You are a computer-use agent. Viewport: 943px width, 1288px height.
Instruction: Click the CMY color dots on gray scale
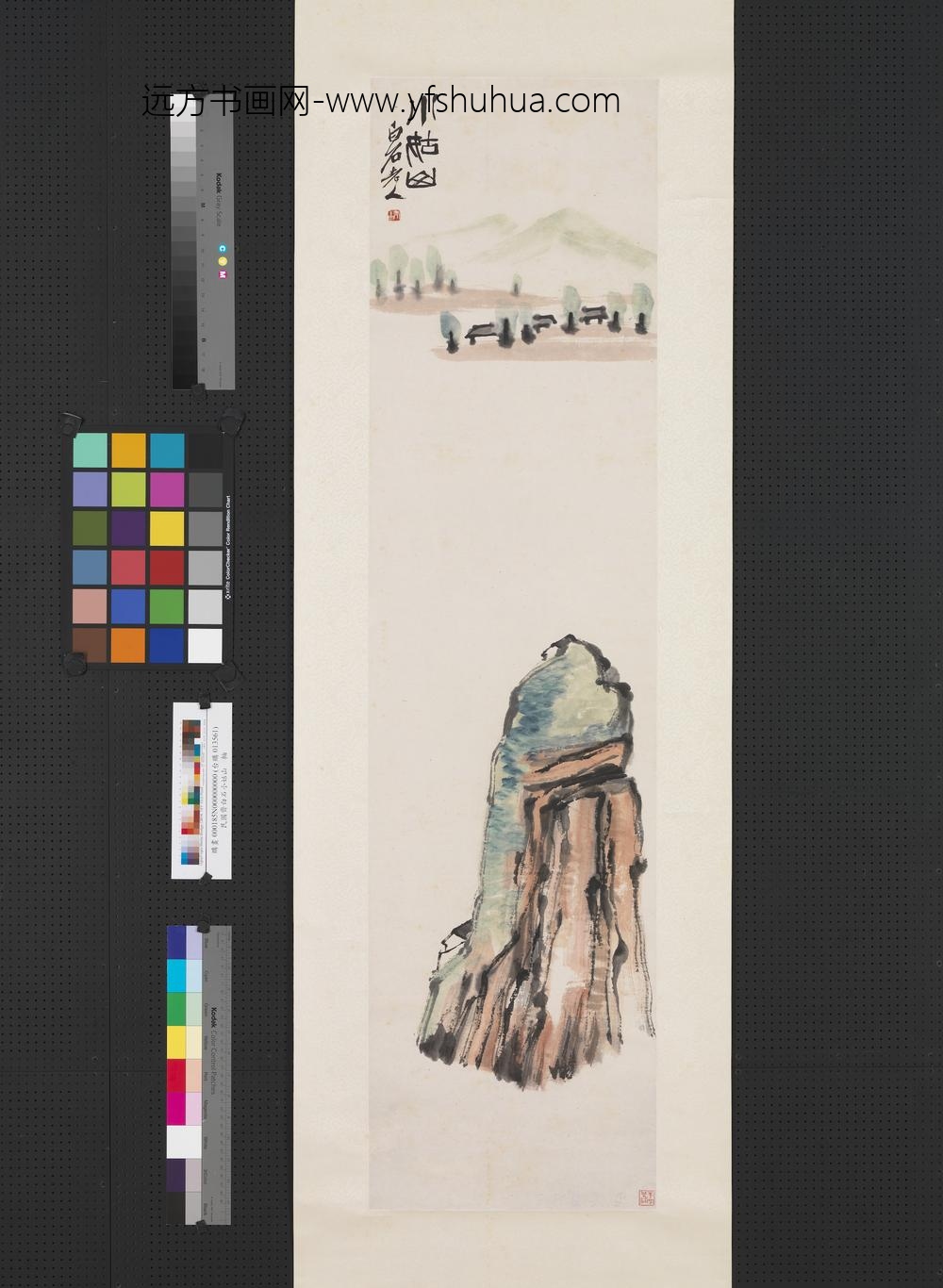223,261
